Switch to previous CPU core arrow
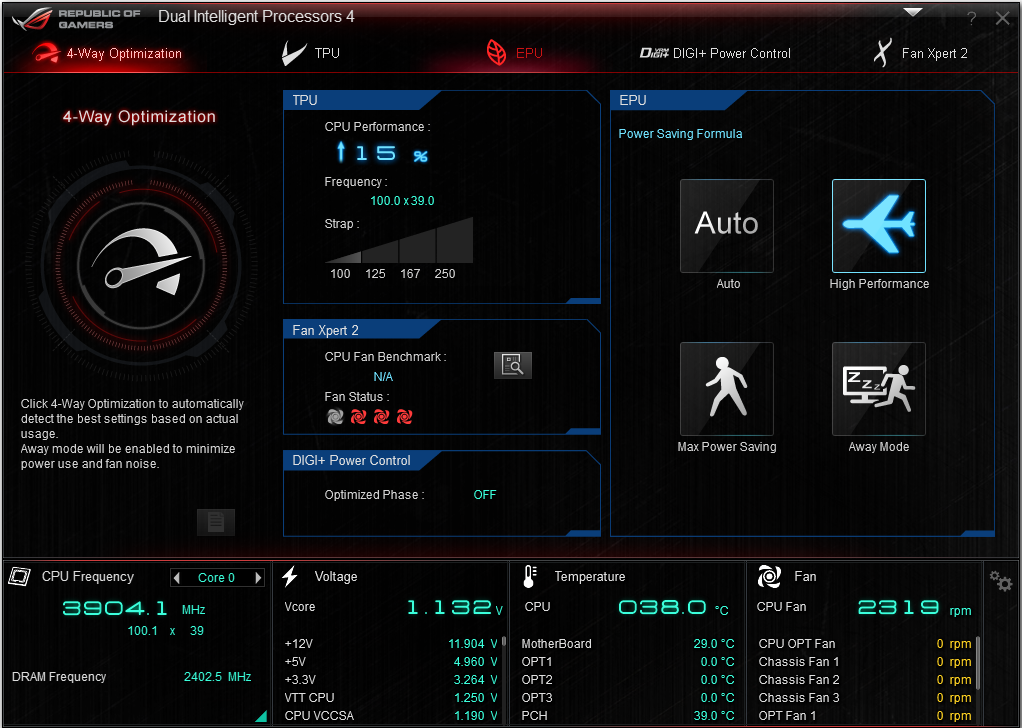Viewport: 1022px width, 728px height. [x=177, y=578]
